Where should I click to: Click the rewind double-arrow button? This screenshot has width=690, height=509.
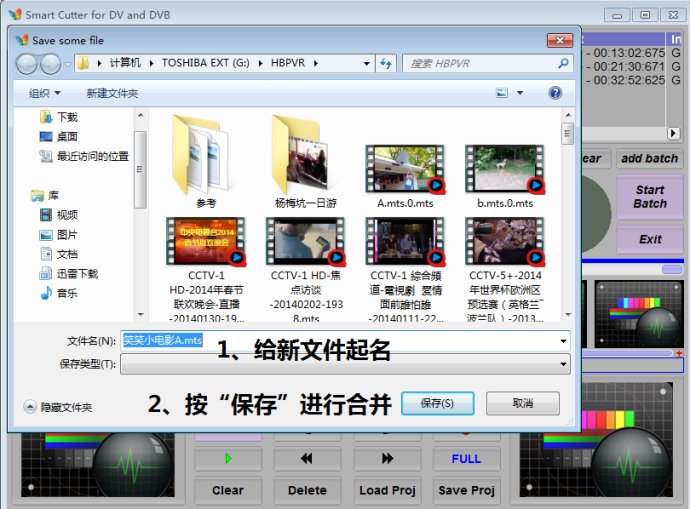(307, 458)
